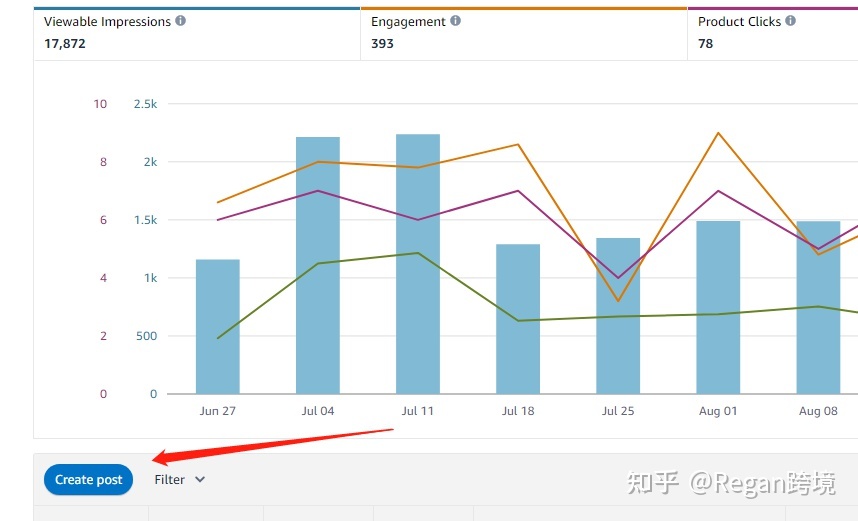Click the 393 engagement value
The height and width of the screenshot is (521, 858).
click(x=382, y=44)
